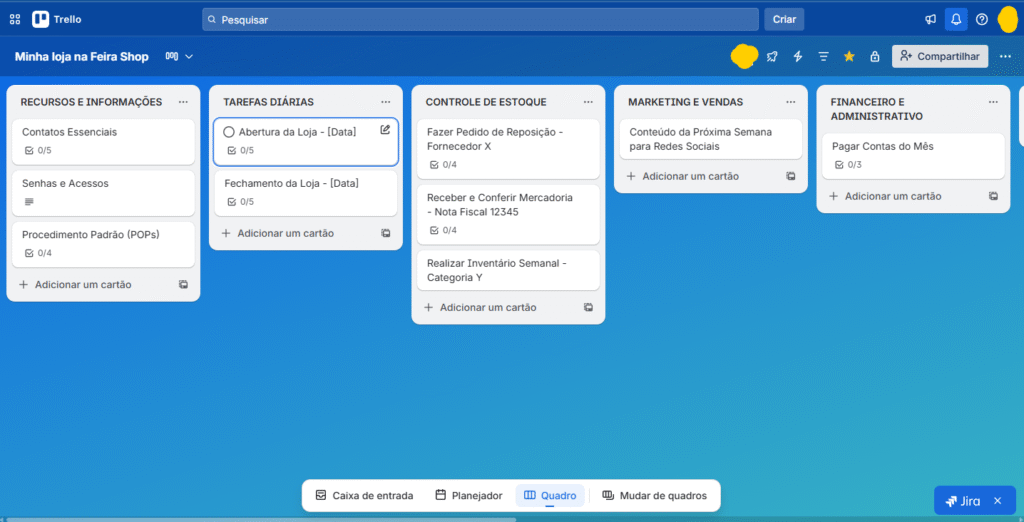This screenshot has height=522, width=1024.
Task: Open the app switcher grid icon
Action: pos(14,20)
